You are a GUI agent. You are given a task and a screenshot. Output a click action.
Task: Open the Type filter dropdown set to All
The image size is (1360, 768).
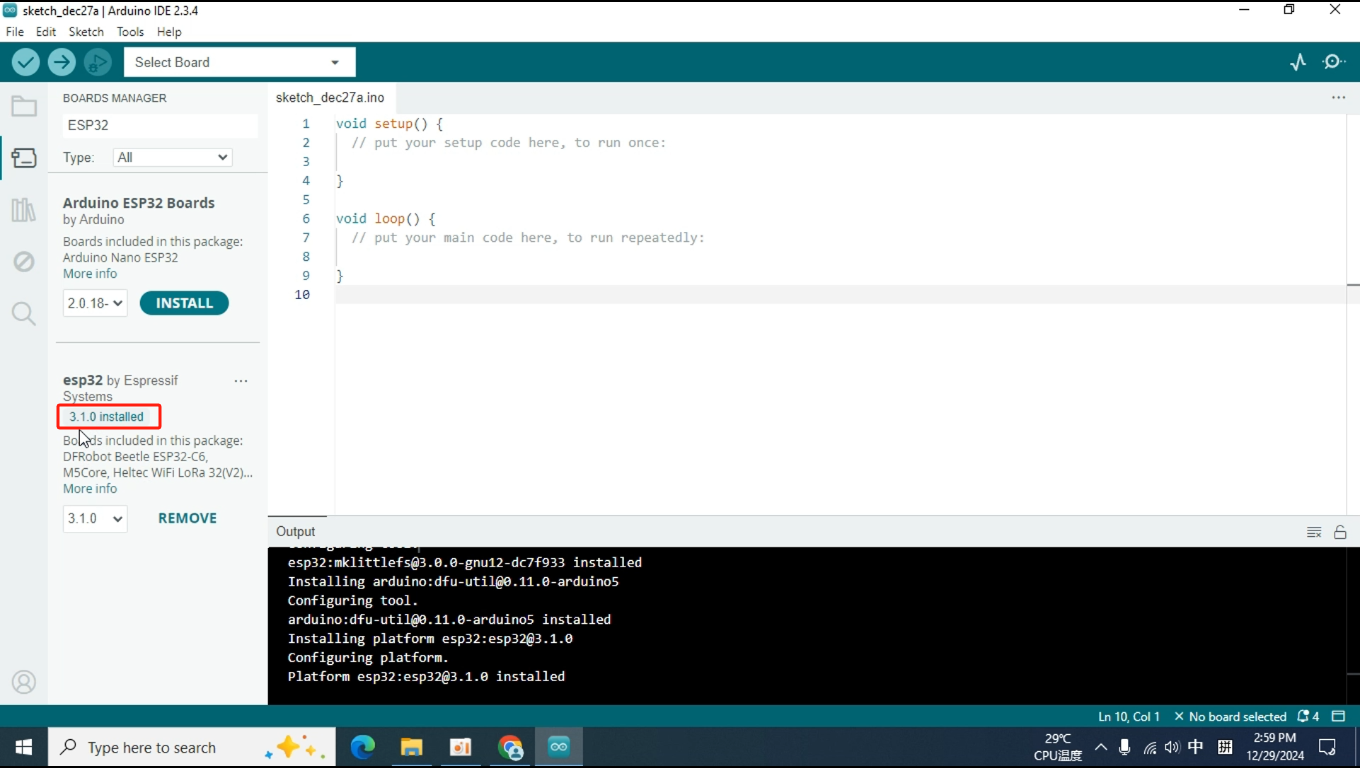pyautogui.click(x=173, y=157)
